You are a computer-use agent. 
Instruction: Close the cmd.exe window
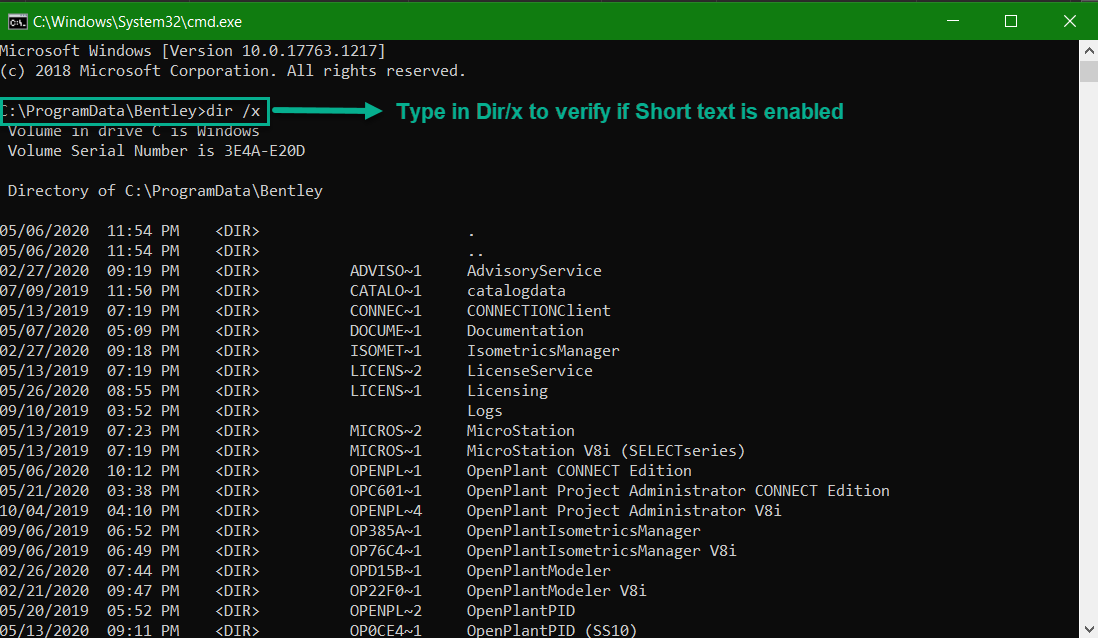pos(1069,21)
